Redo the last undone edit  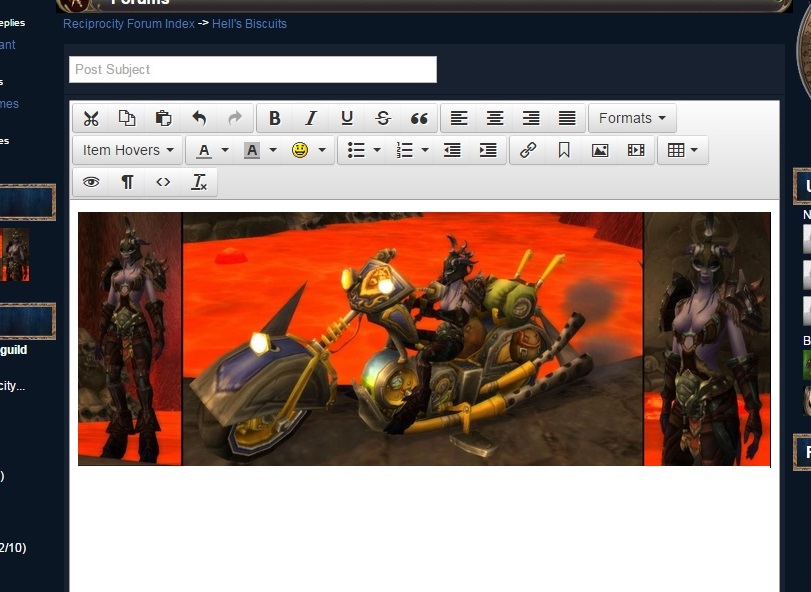pos(235,118)
